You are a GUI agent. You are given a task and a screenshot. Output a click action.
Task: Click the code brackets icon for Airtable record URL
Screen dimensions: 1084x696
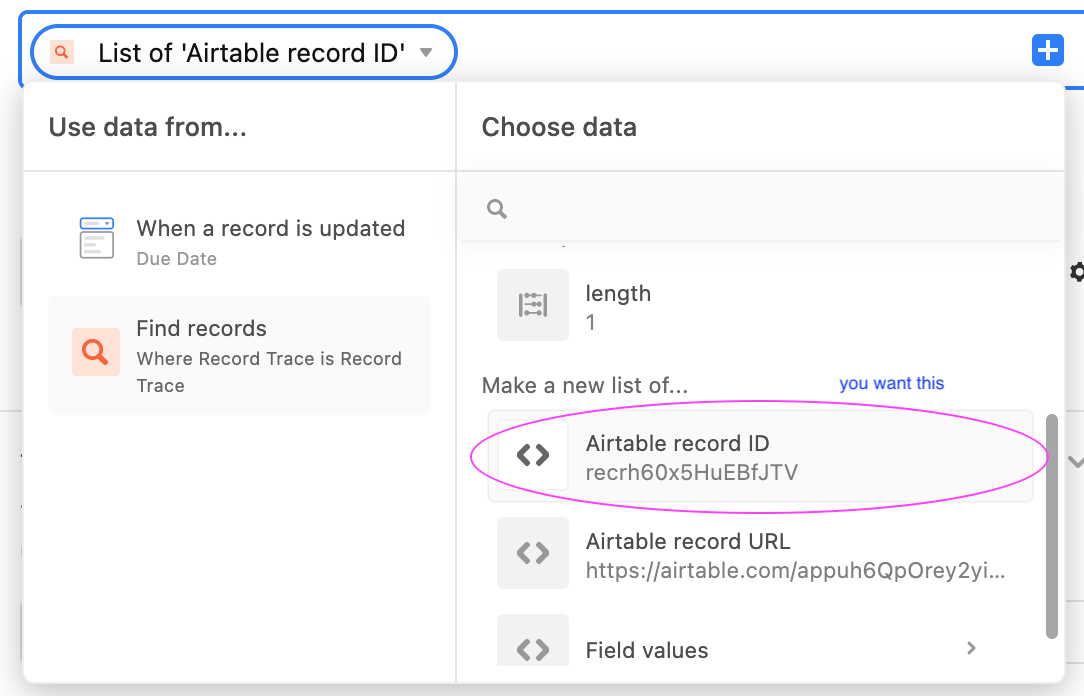(x=532, y=553)
